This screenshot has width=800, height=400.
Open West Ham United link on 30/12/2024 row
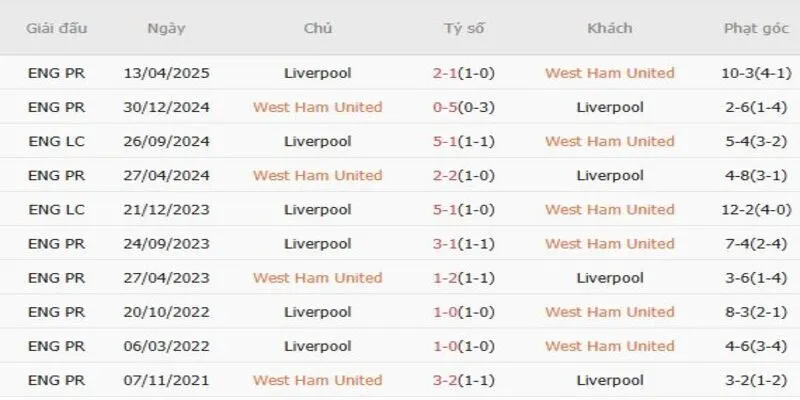tap(317, 107)
